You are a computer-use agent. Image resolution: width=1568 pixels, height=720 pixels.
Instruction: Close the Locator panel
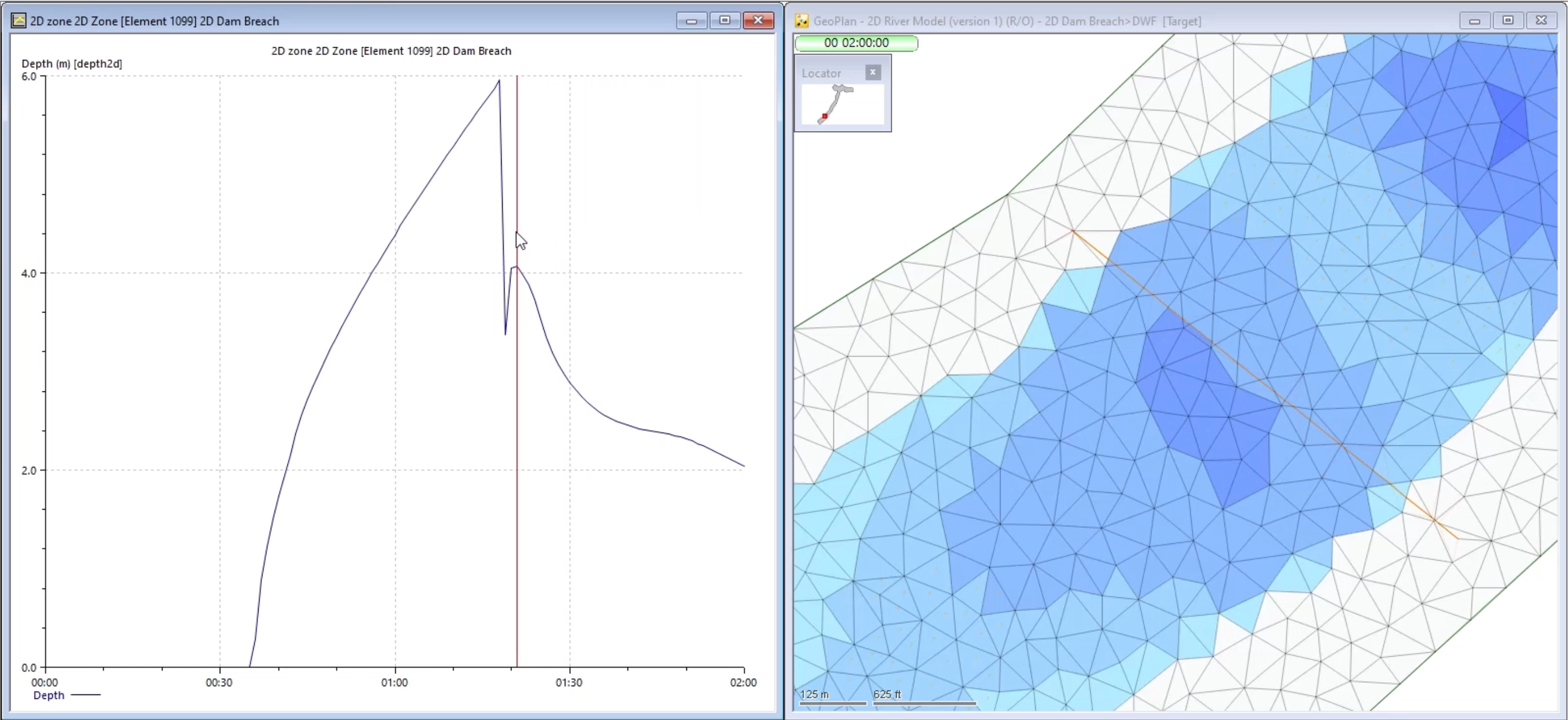(x=872, y=72)
